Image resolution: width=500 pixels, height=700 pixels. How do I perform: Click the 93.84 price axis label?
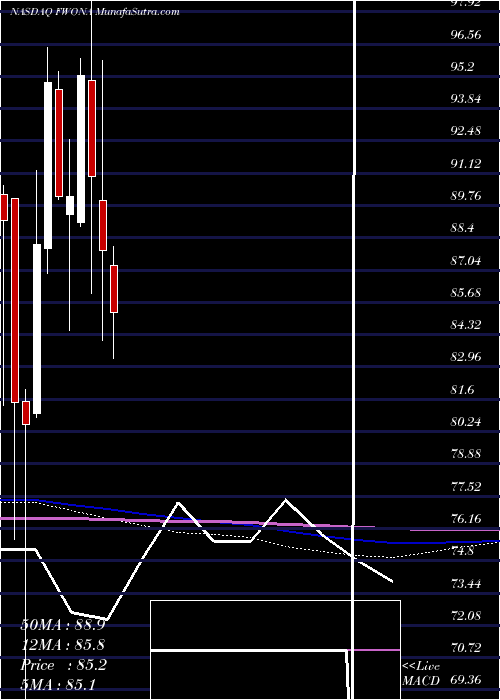[x=466, y=99]
